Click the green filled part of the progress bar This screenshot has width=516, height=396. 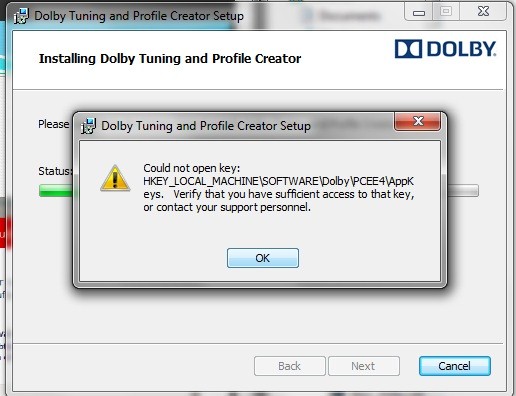56,191
